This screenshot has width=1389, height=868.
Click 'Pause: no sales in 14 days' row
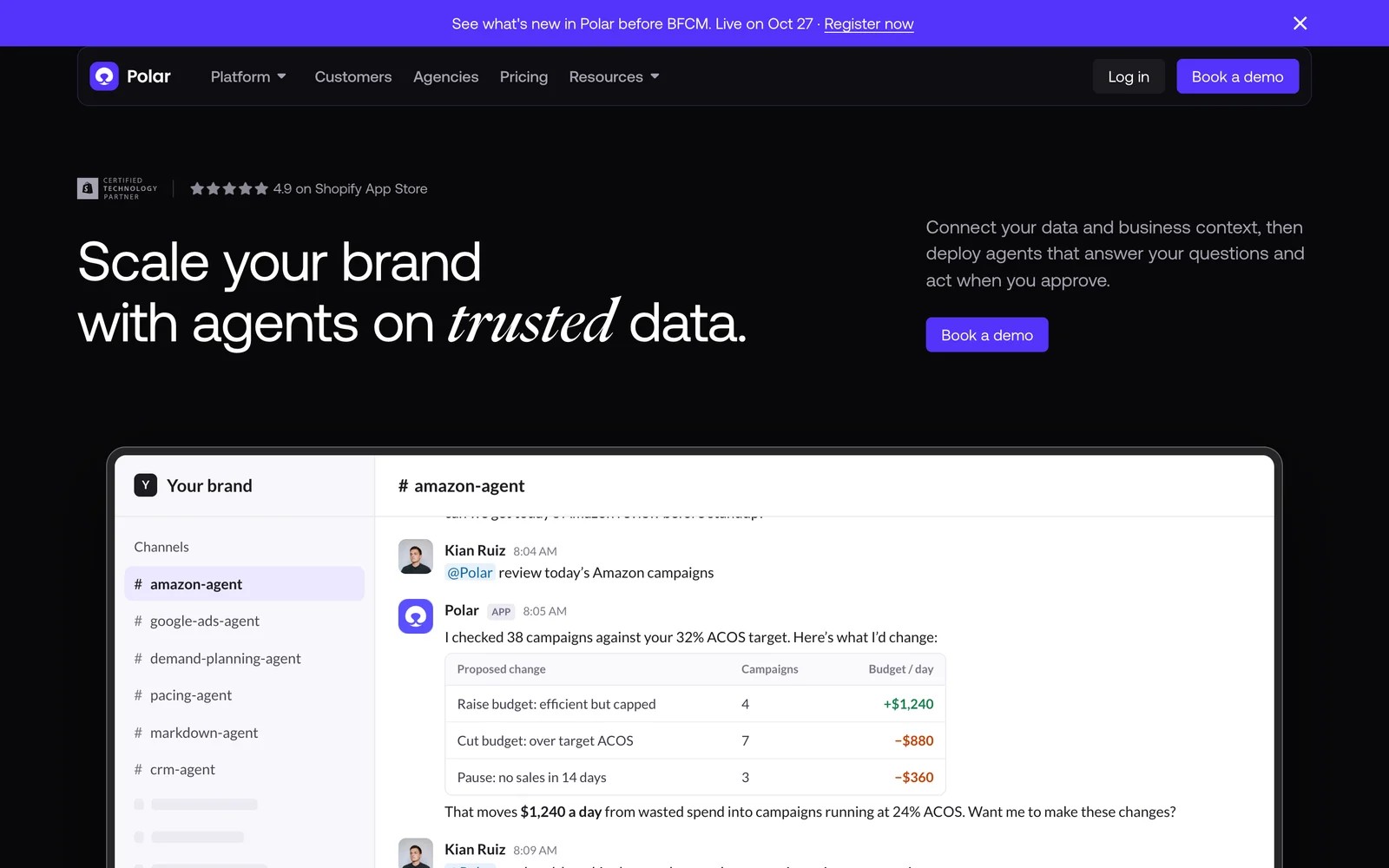695,777
